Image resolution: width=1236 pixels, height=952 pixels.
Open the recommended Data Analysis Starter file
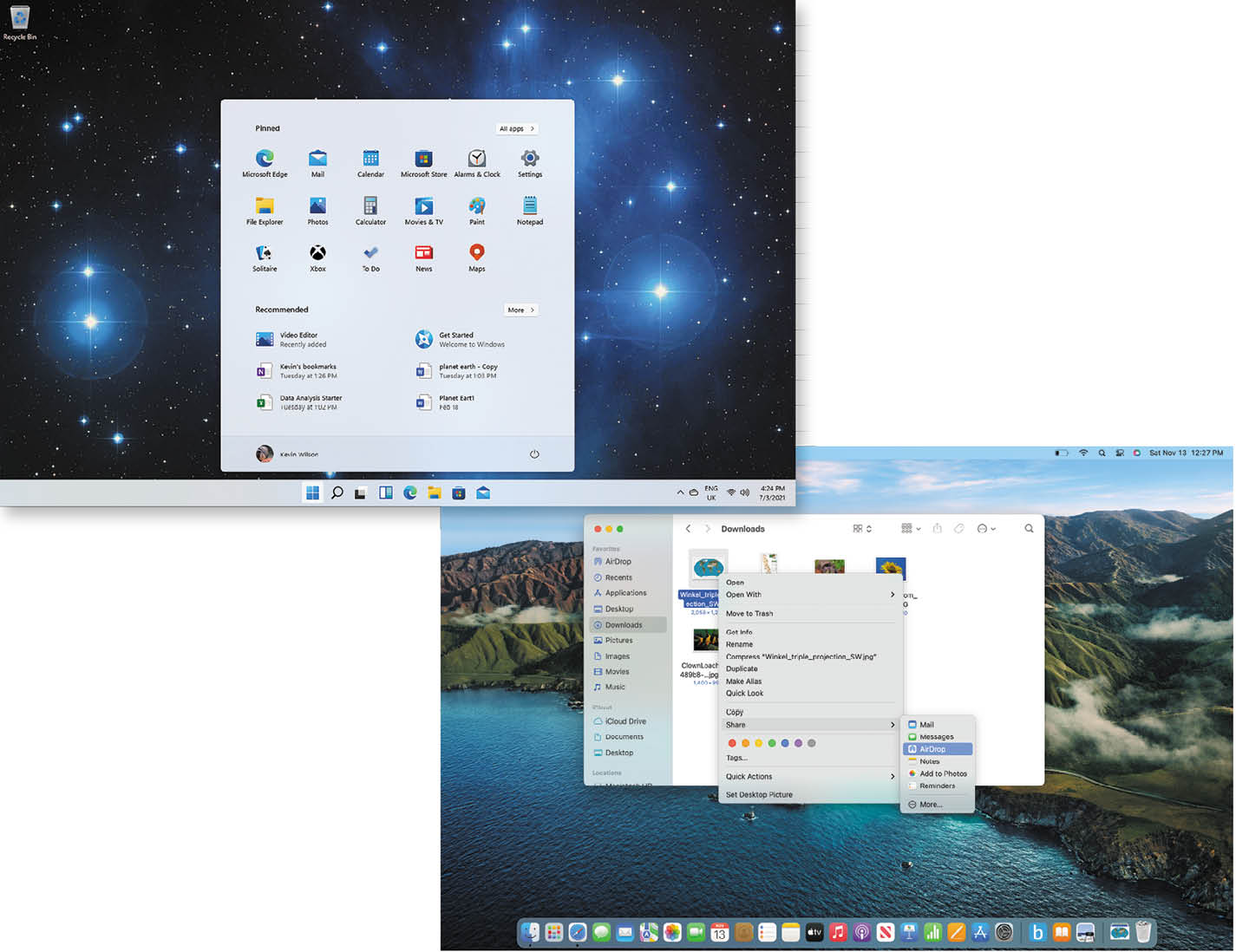pos(299,402)
